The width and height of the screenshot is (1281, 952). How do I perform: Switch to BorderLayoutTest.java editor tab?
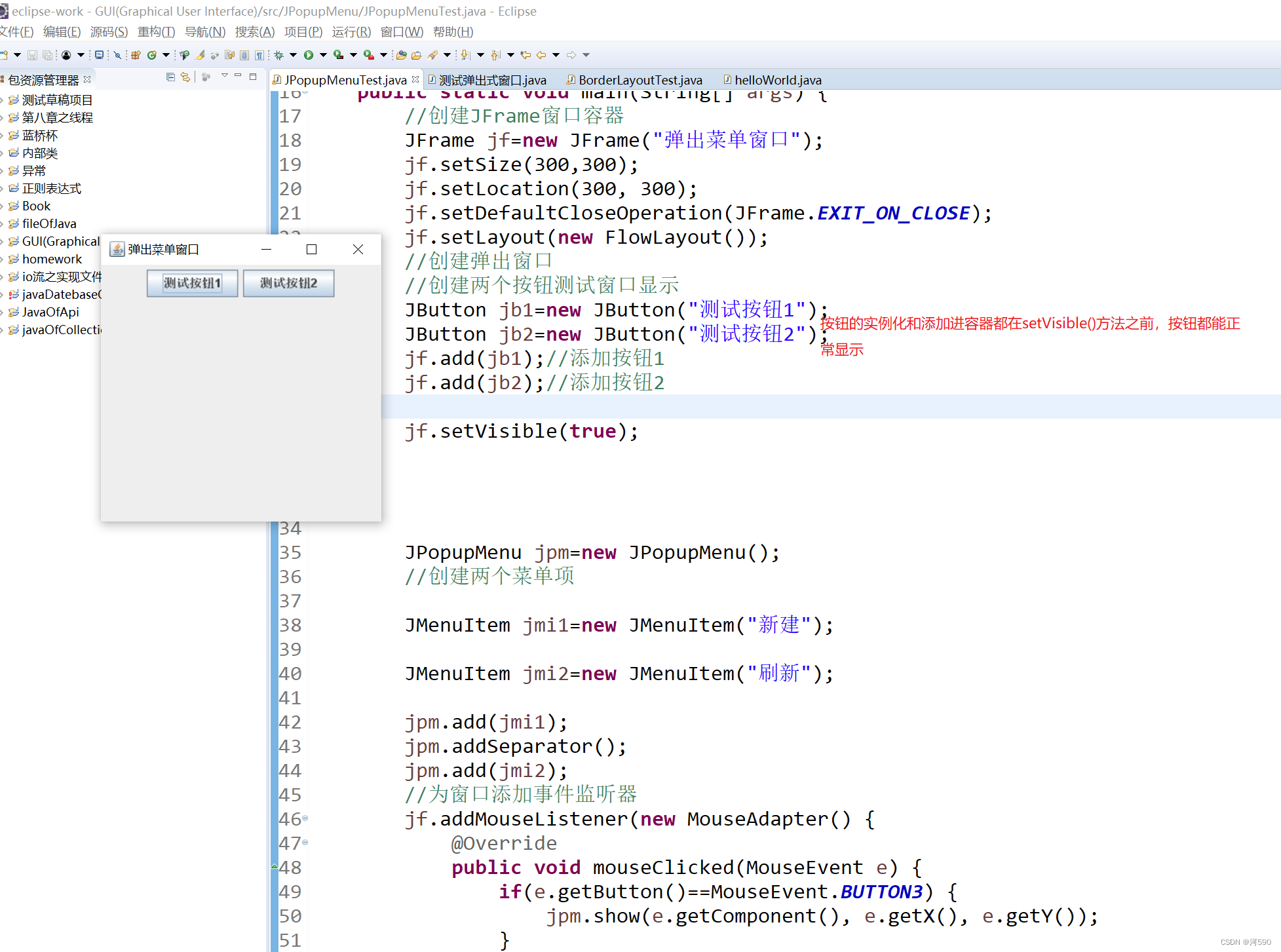coord(640,80)
